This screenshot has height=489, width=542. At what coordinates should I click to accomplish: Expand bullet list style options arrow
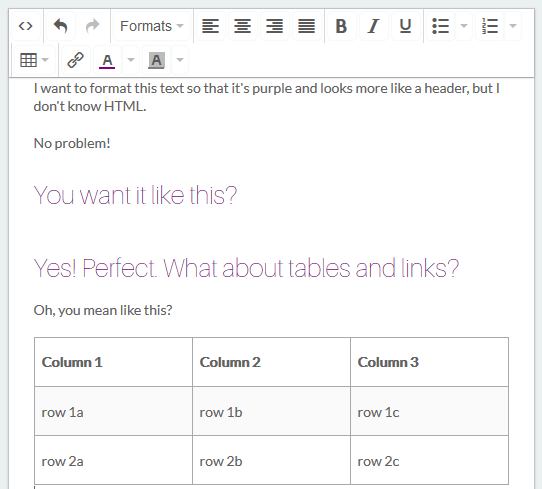tap(464, 26)
